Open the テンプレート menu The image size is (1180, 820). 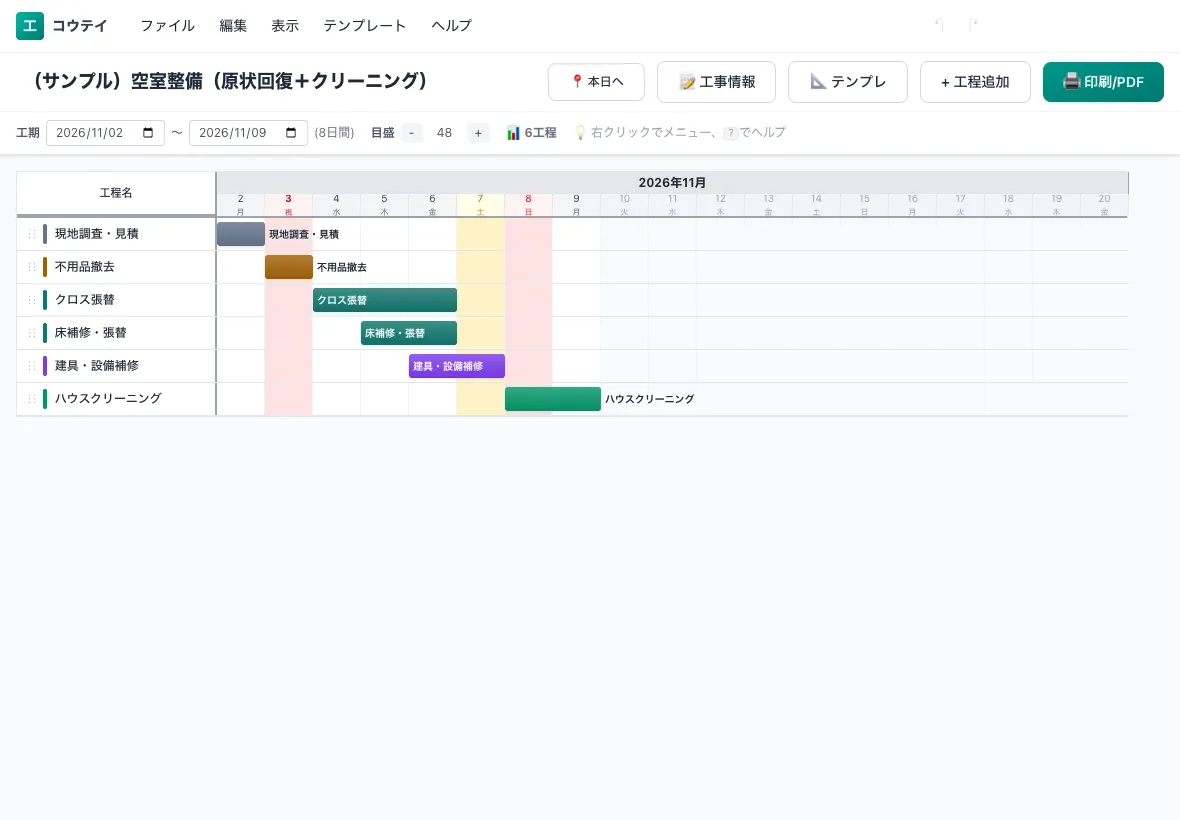click(364, 26)
